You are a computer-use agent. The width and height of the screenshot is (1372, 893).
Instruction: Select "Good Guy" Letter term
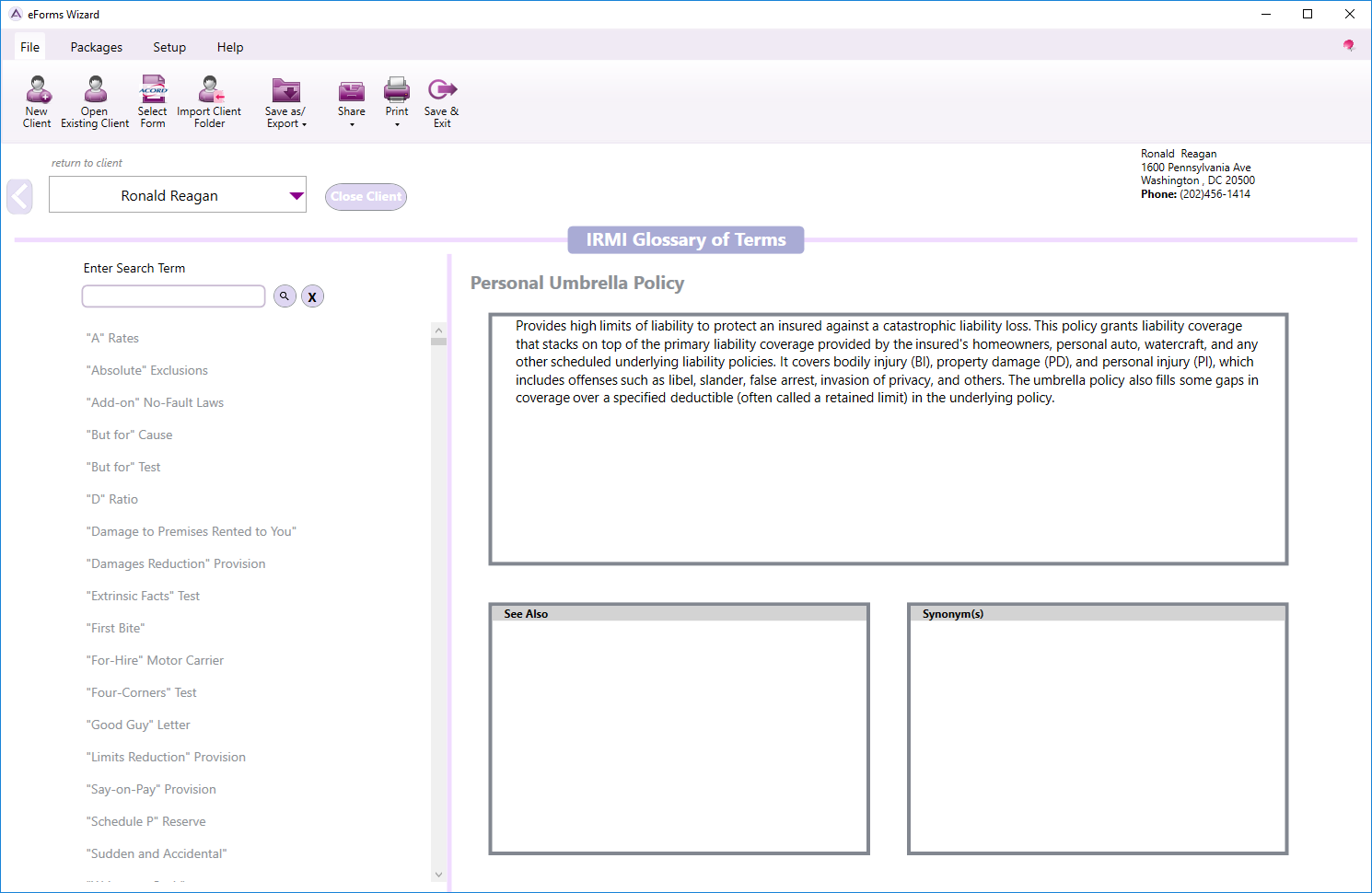[x=138, y=725]
